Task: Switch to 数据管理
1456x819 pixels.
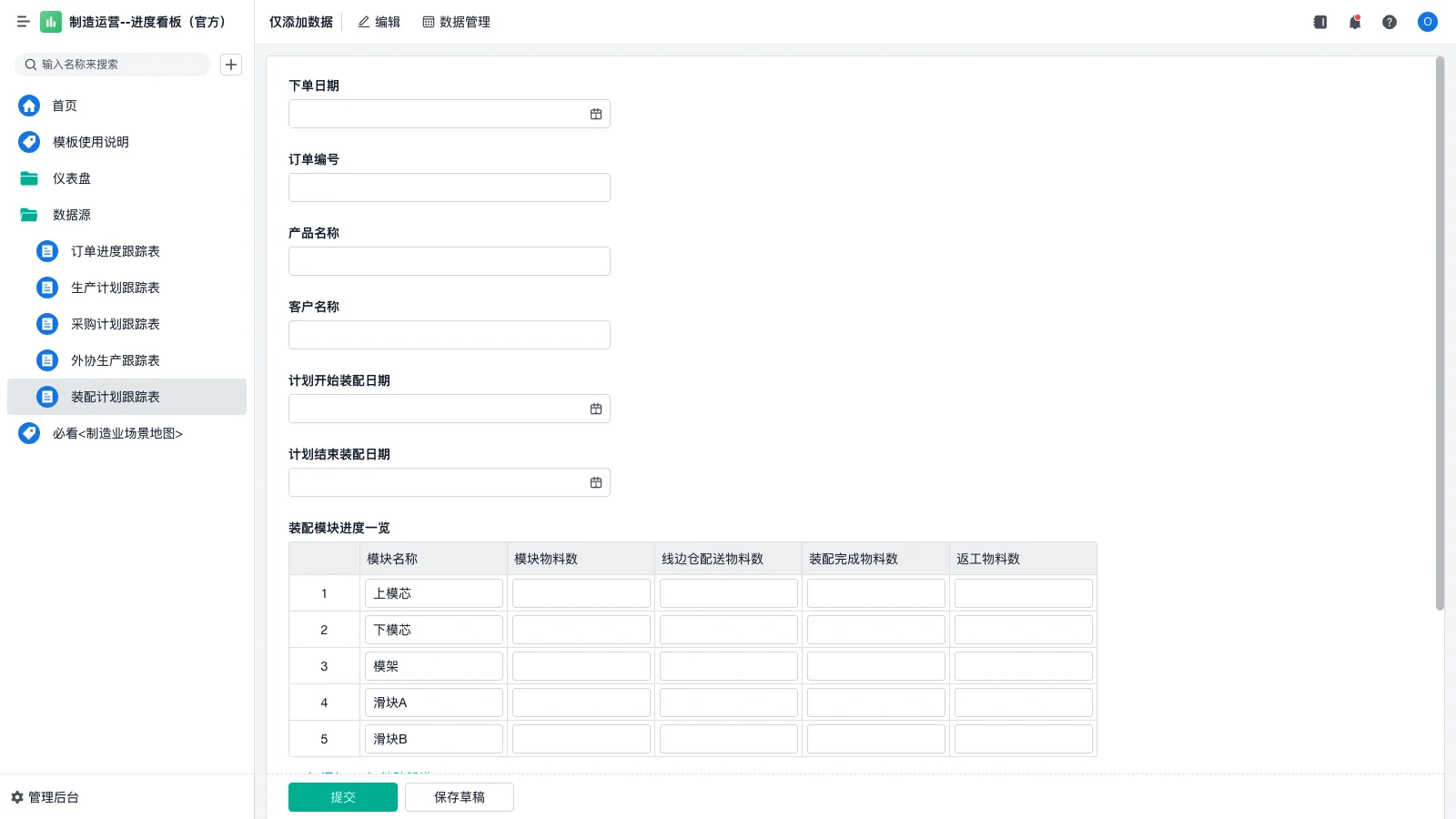Action: pyautogui.click(x=457, y=22)
